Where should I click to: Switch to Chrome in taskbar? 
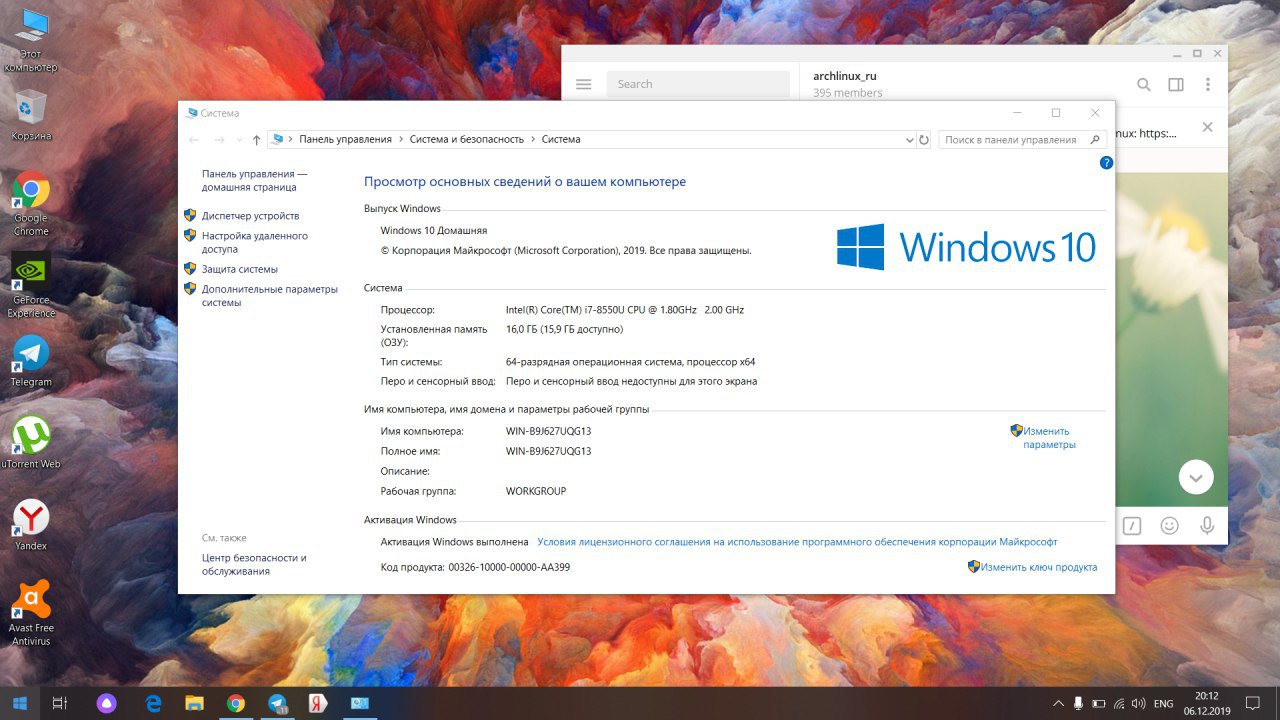click(235, 703)
